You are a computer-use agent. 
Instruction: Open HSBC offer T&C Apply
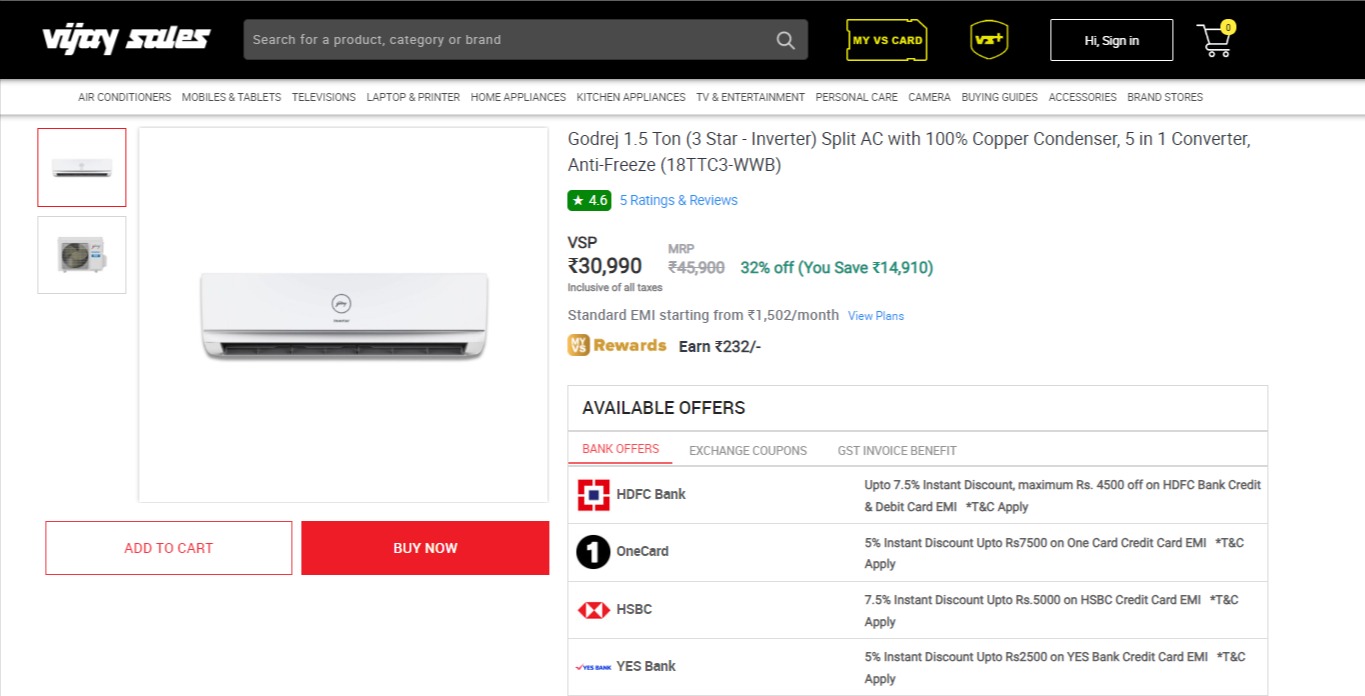pyautogui.click(x=1051, y=611)
